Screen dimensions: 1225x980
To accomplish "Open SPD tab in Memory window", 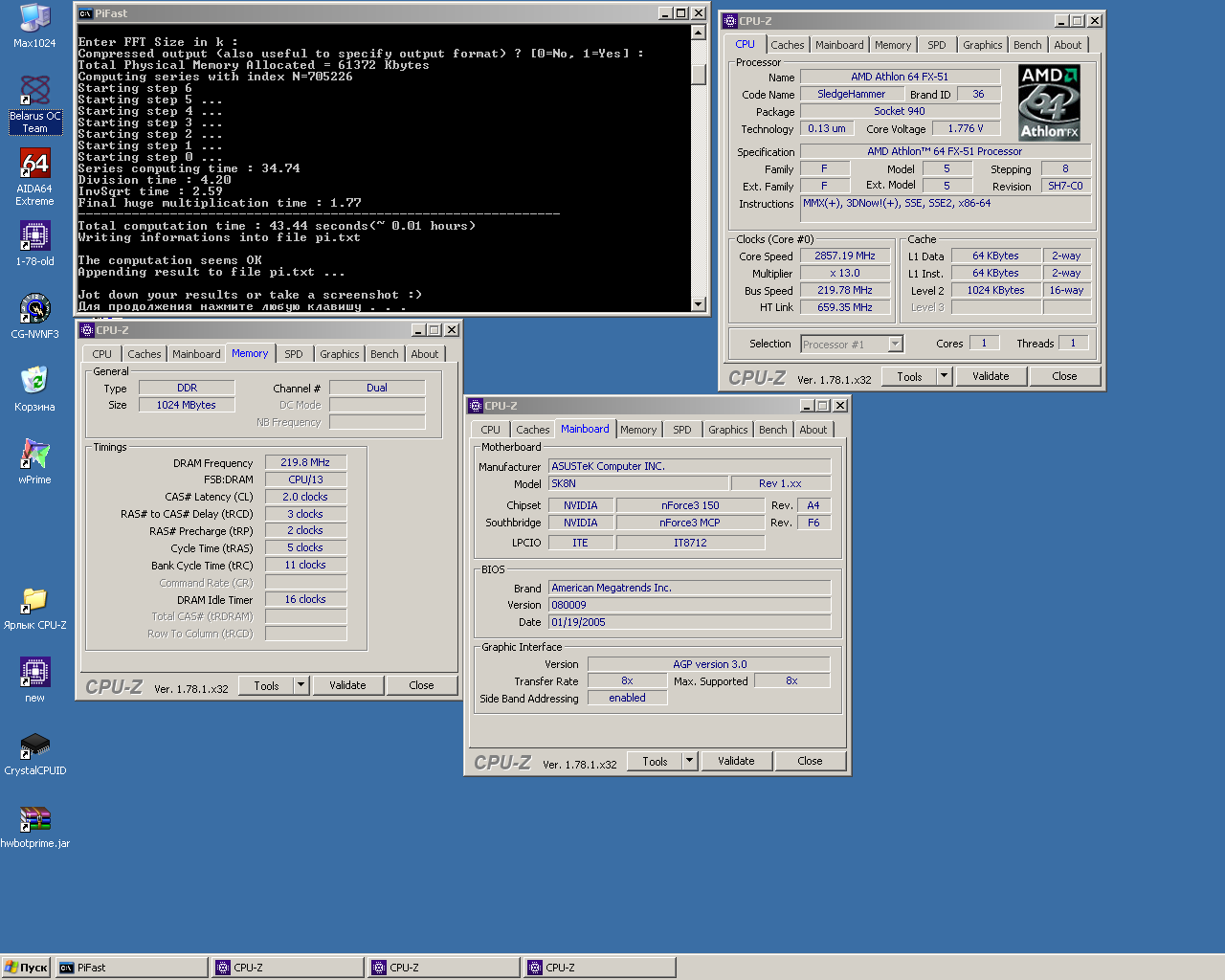I will point(294,354).
